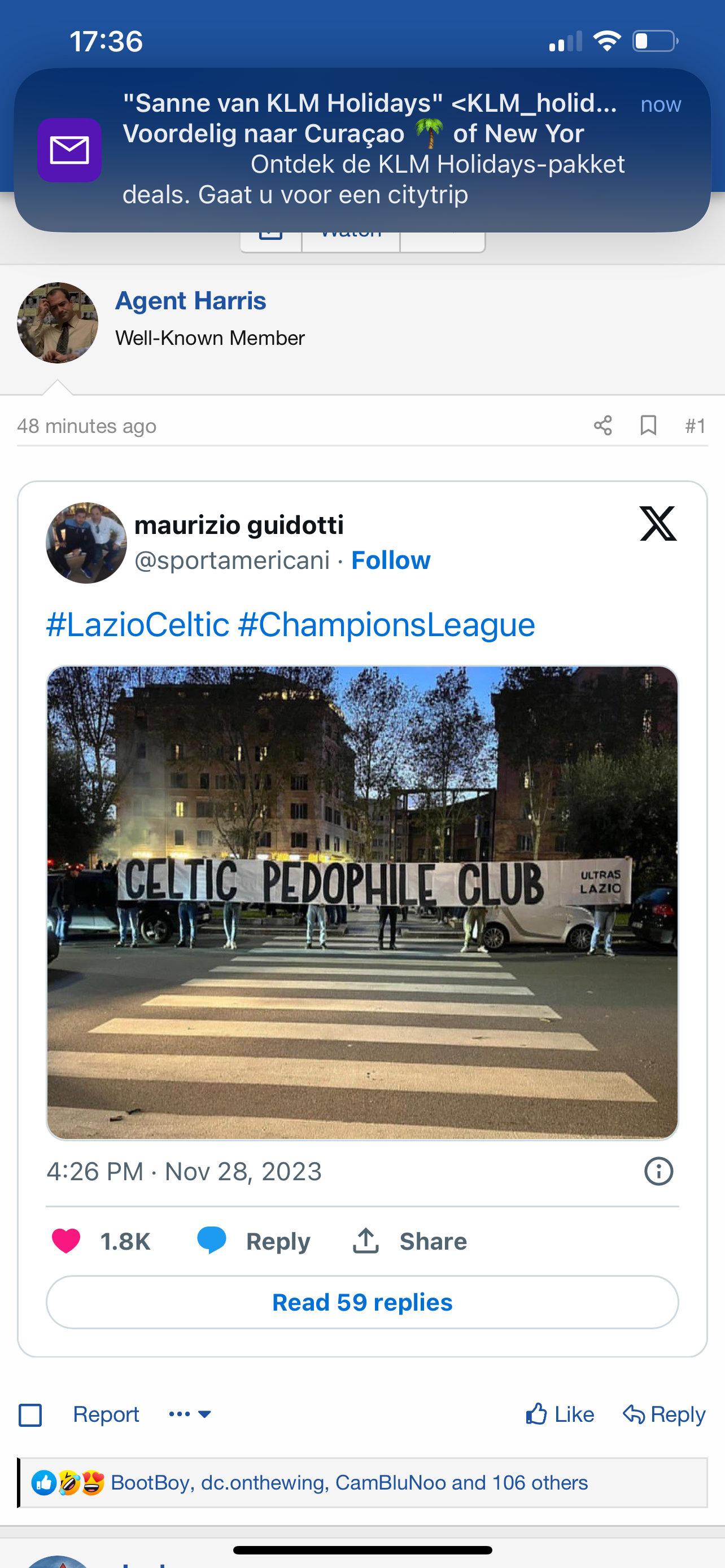Open the reactions list with 106 others
725x1568 pixels.
pyautogui.click(x=350, y=1482)
